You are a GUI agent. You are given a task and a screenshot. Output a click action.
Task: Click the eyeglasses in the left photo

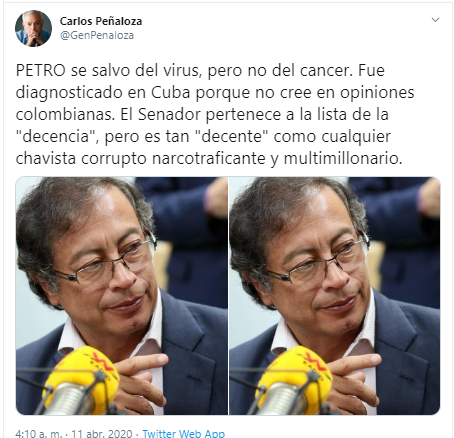click(107, 260)
